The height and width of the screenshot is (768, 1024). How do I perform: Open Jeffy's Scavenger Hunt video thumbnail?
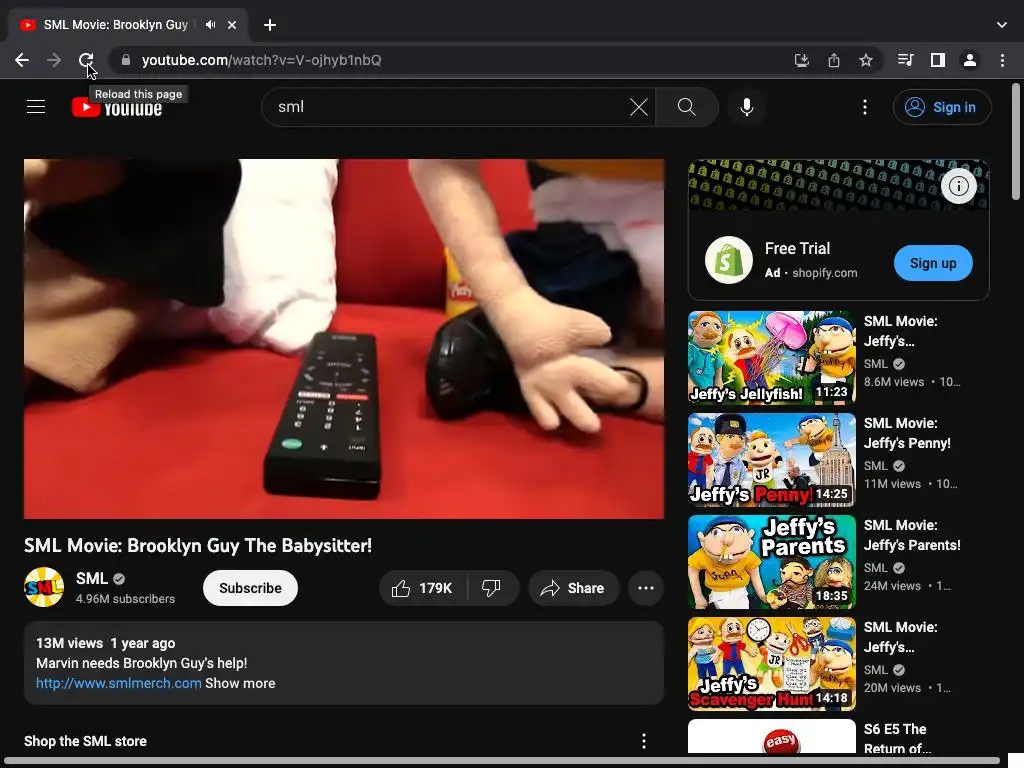(771, 664)
